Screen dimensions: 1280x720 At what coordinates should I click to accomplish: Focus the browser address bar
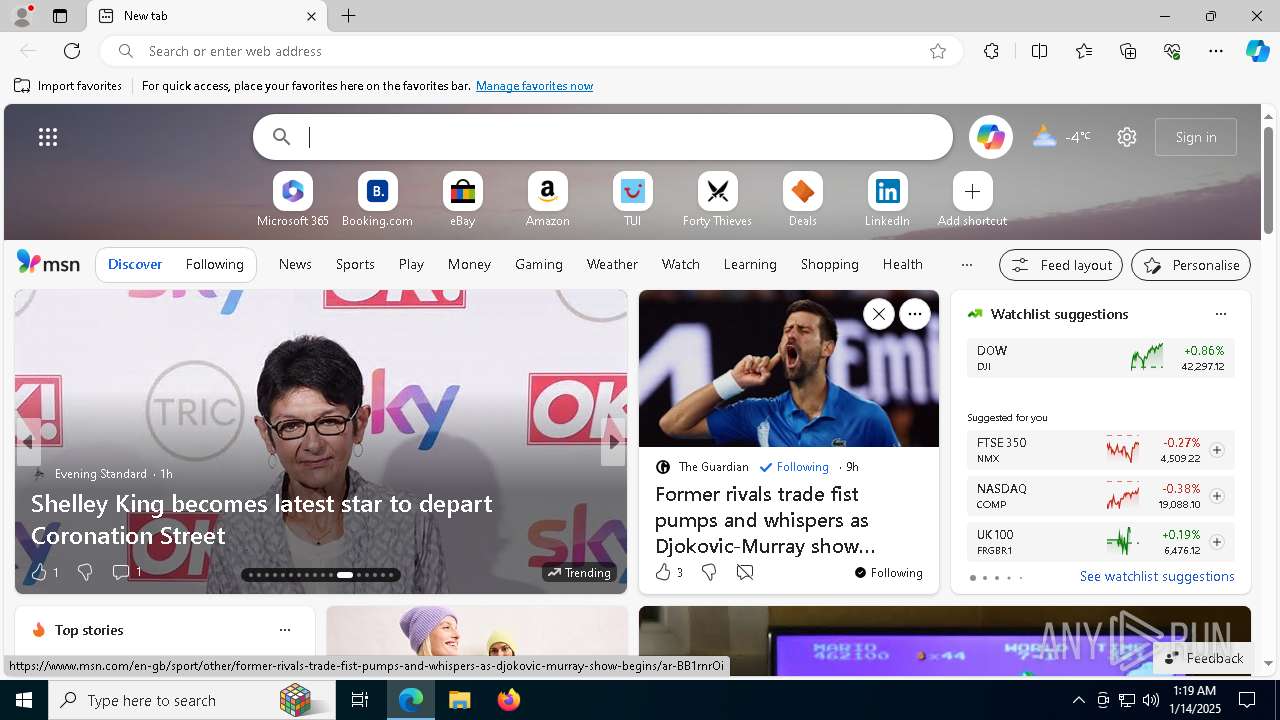pyautogui.click(x=530, y=51)
